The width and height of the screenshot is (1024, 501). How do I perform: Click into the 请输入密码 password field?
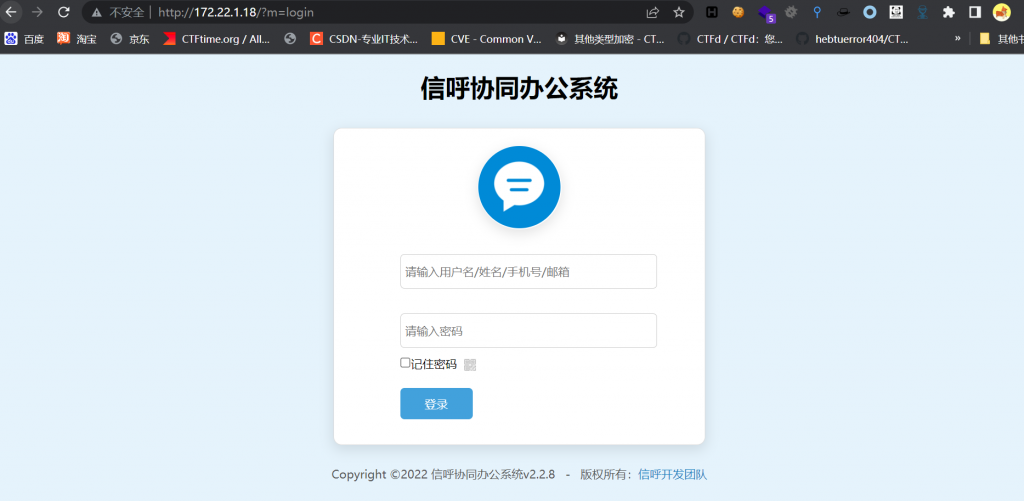(x=528, y=331)
